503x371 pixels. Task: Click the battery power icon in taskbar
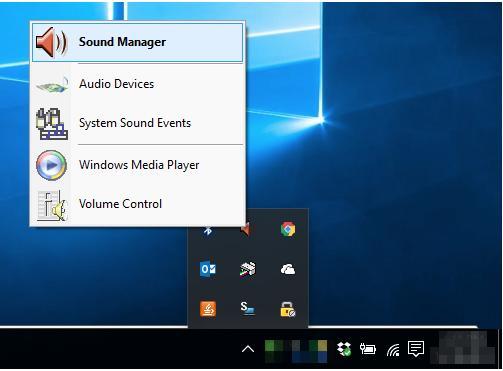(368, 349)
